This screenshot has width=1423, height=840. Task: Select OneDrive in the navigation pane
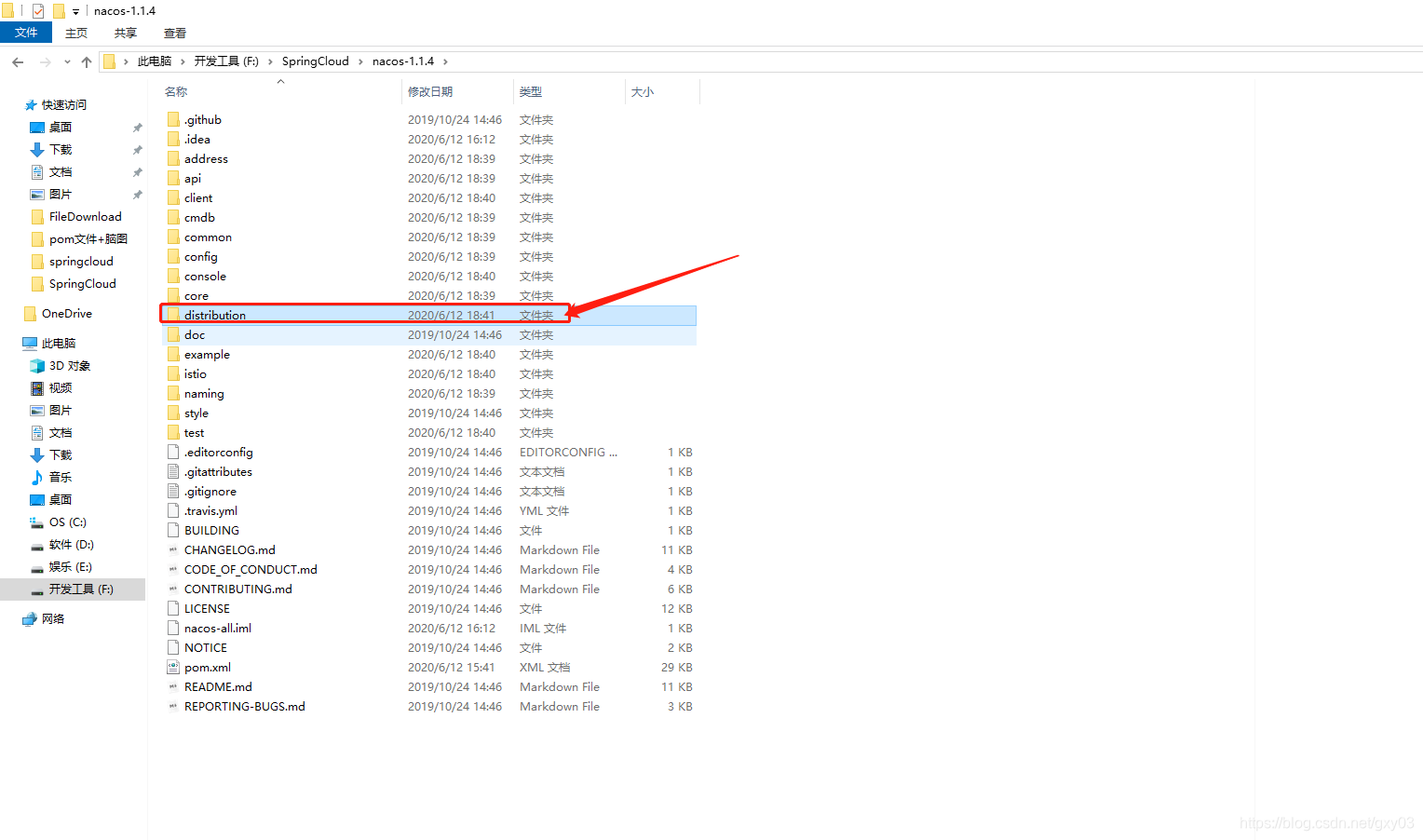[x=66, y=314]
